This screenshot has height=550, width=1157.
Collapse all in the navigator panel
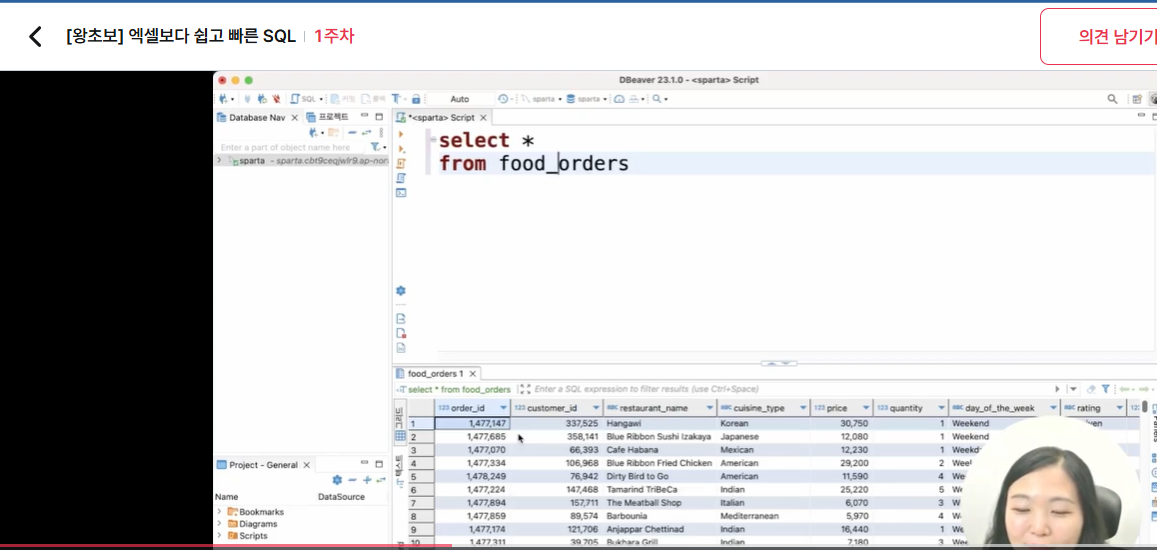tap(353, 133)
